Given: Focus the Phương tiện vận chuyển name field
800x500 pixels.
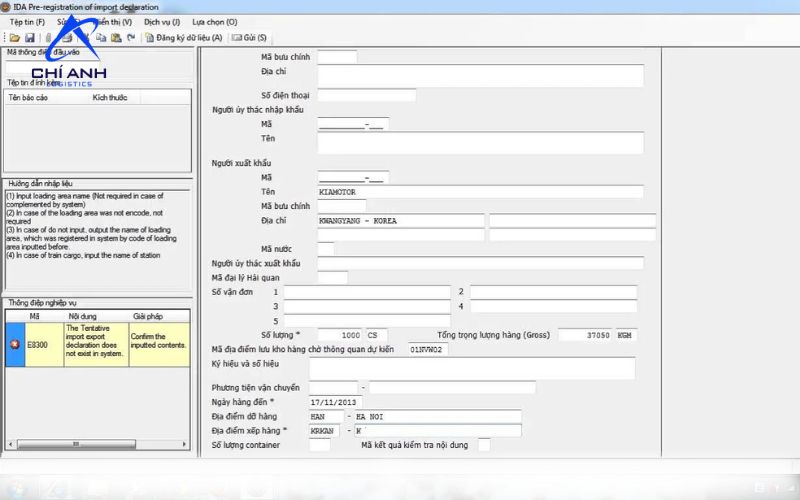Looking at the screenshot, I should 452,388.
